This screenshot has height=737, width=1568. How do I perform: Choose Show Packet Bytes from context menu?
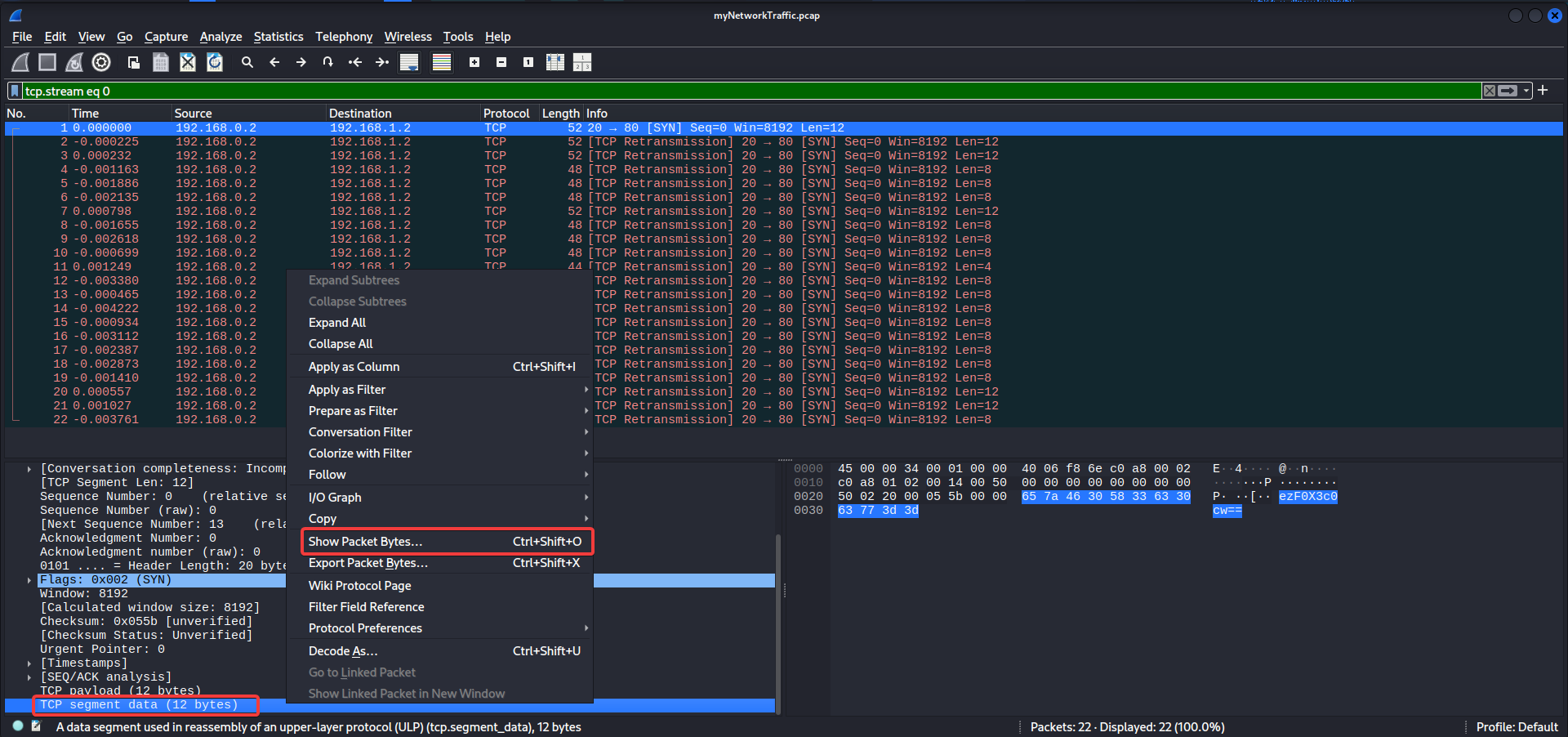(439, 542)
